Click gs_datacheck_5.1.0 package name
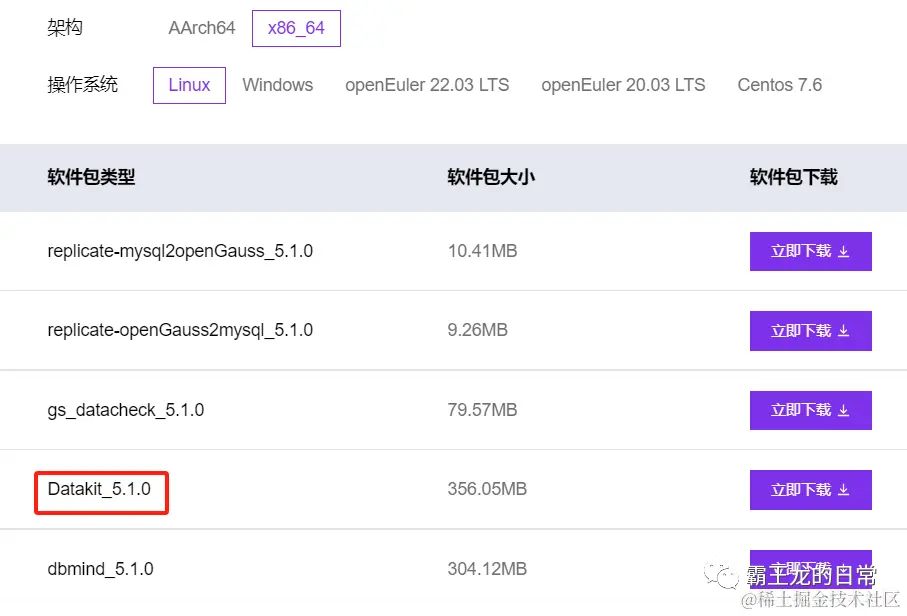 [126, 410]
